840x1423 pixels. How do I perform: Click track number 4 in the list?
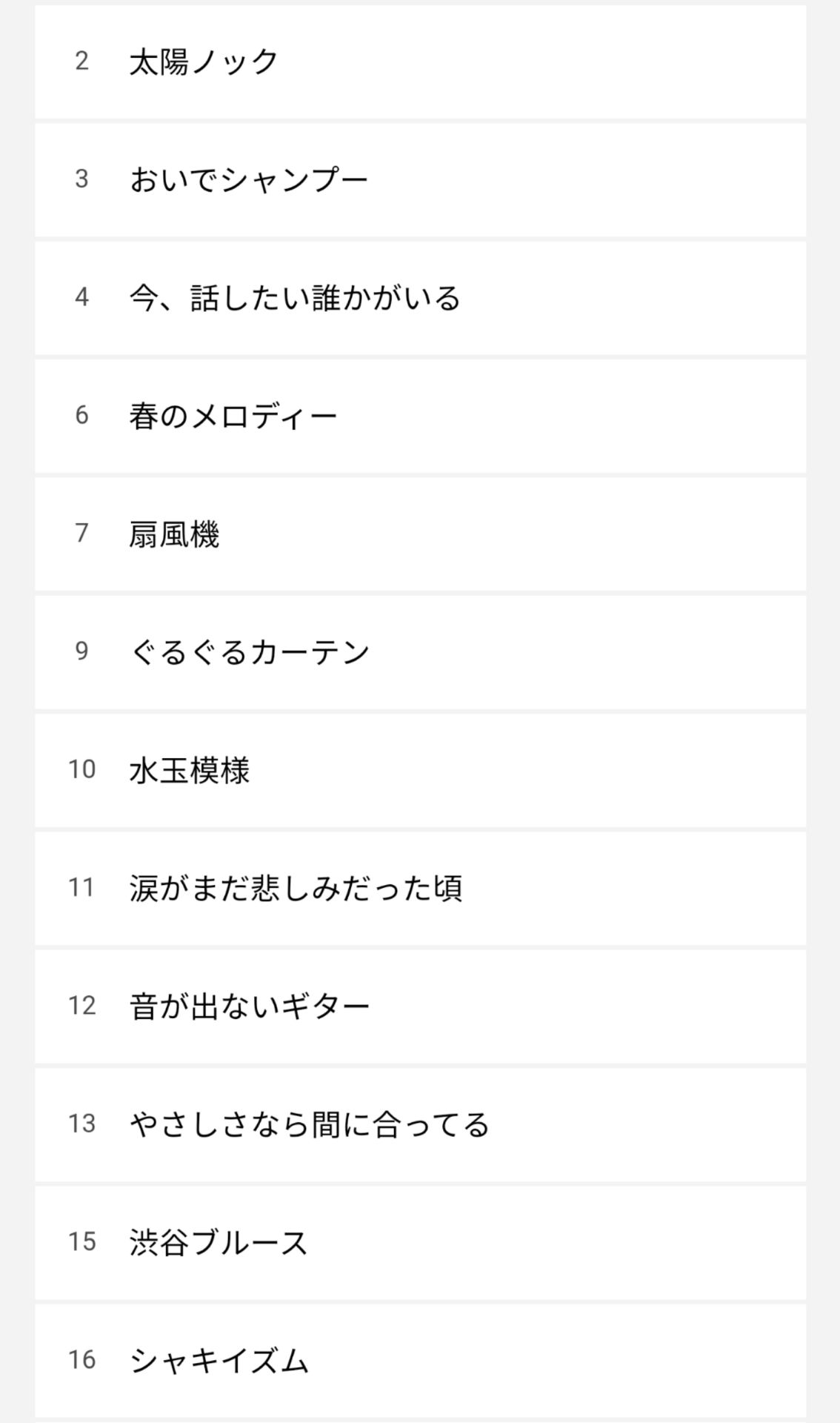(x=81, y=298)
